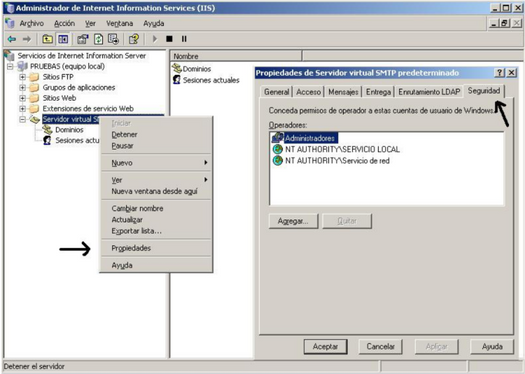Expand the Grupos de aplicaciones node
The height and width of the screenshot is (374, 525).
pyautogui.click(x=22, y=88)
